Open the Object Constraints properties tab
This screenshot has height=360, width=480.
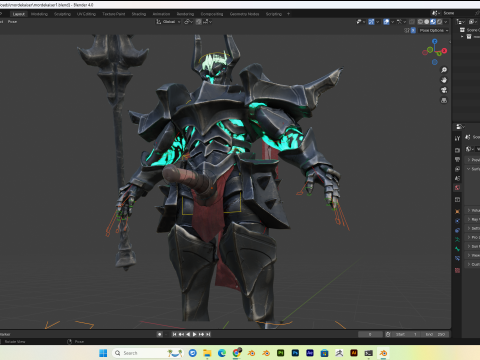[457, 230]
